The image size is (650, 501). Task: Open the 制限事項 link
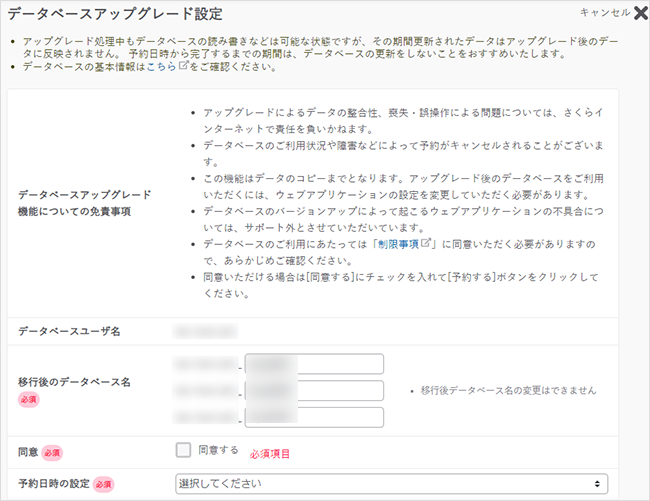point(398,243)
